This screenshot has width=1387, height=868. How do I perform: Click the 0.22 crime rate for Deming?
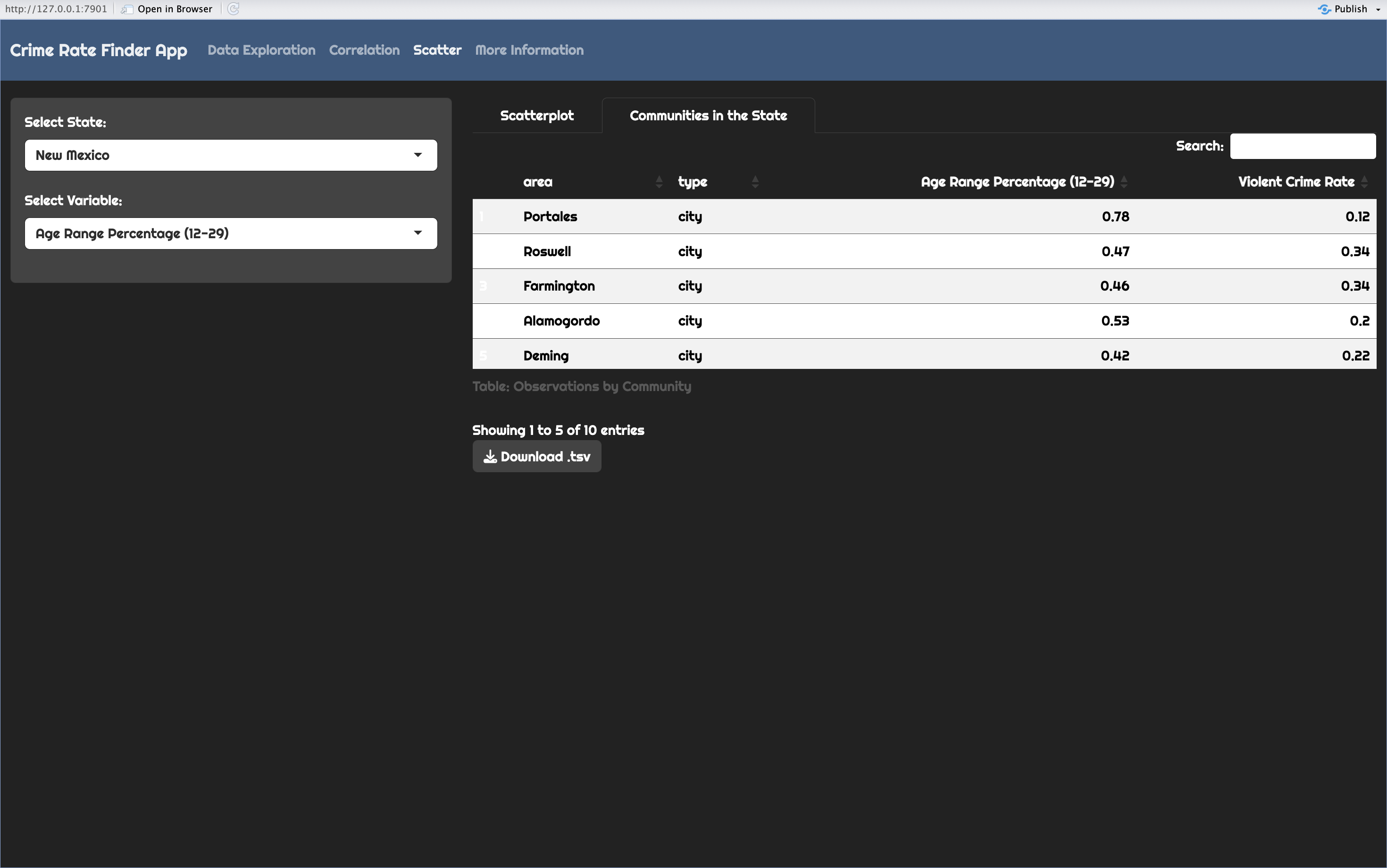coord(1355,356)
